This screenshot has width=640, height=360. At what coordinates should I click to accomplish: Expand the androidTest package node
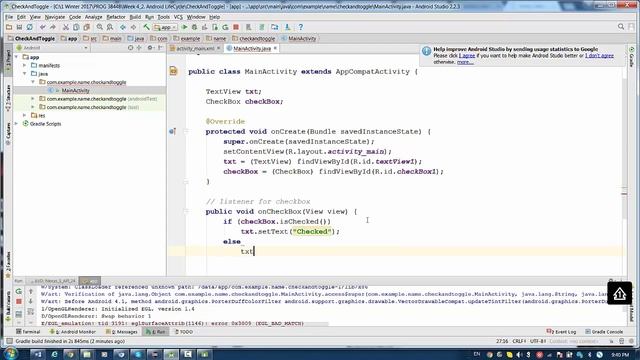(33, 99)
